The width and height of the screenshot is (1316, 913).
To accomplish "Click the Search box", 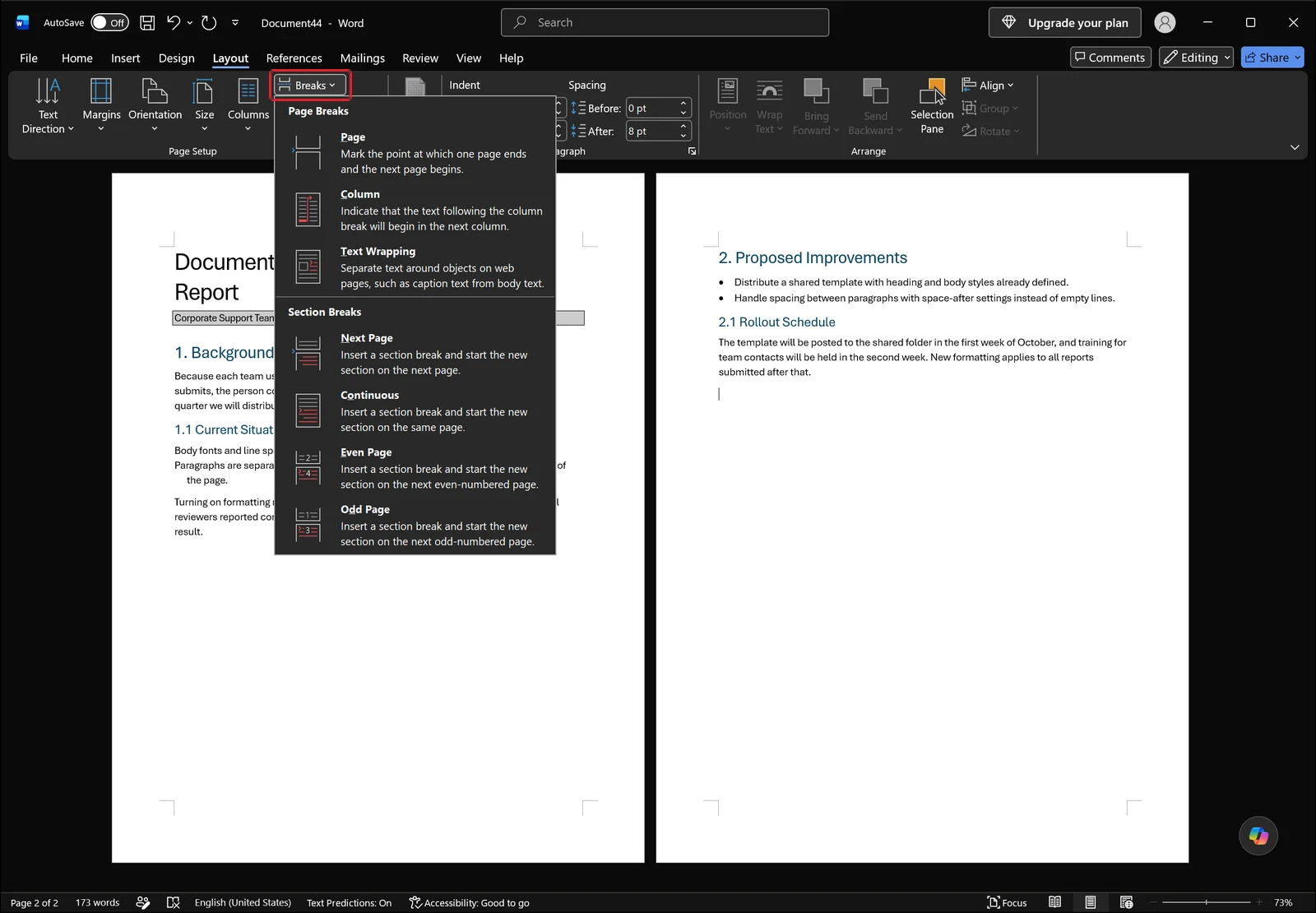I will pyautogui.click(x=665, y=23).
